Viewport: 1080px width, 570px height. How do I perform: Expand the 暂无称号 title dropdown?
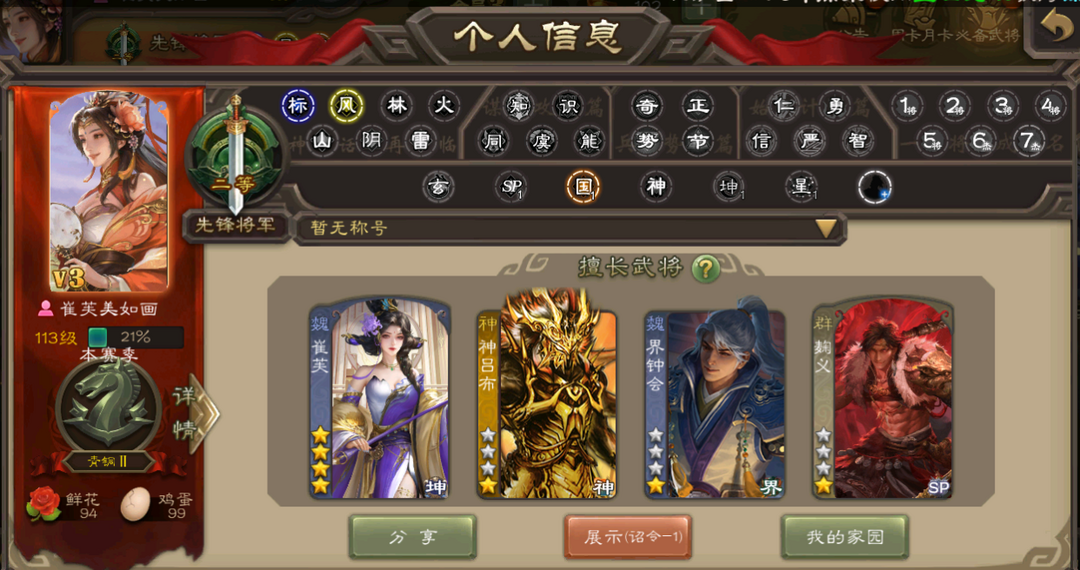click(x=827, y=229)
